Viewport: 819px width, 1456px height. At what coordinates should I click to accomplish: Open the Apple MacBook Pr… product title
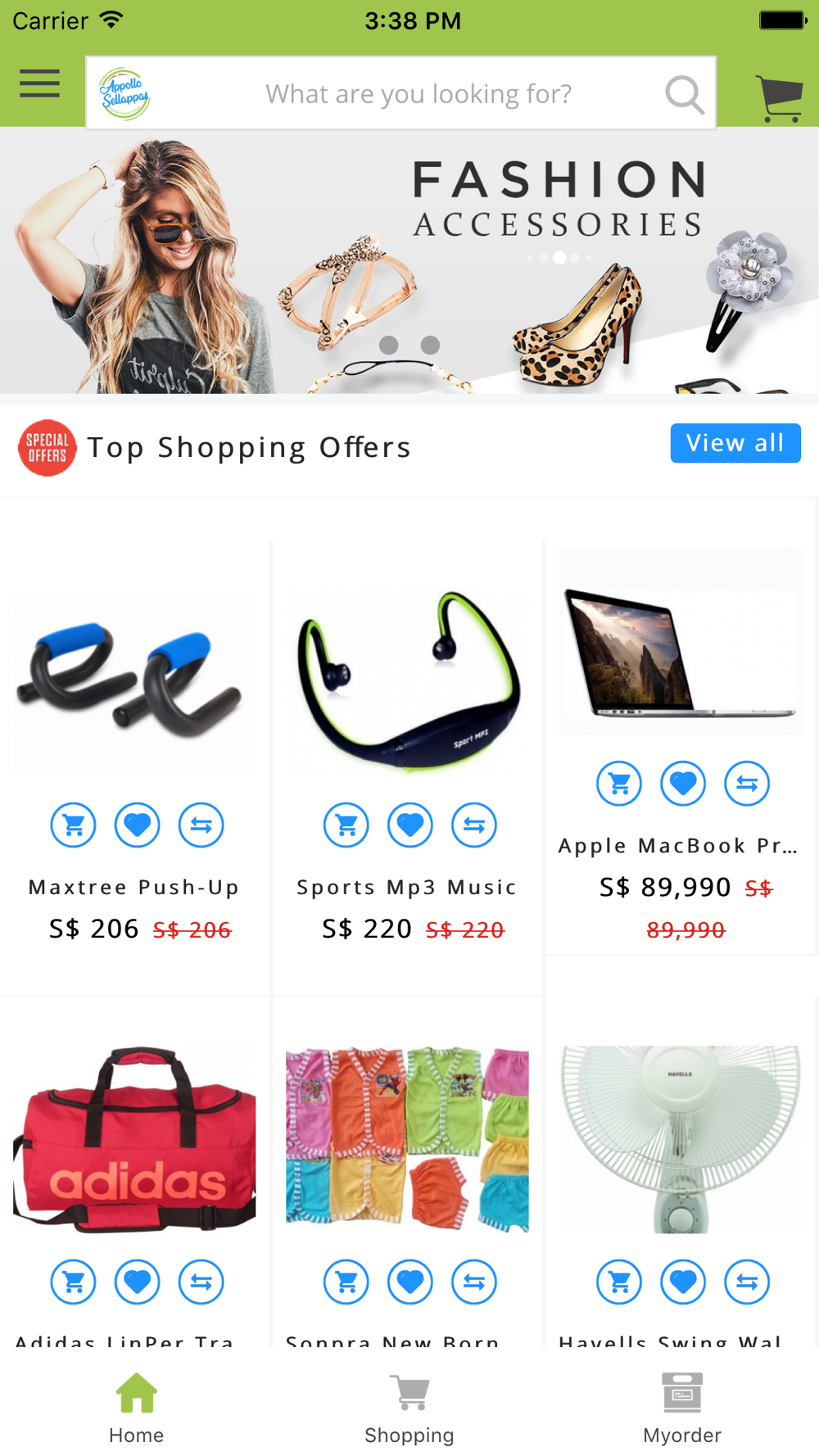(x=678, y=846)
